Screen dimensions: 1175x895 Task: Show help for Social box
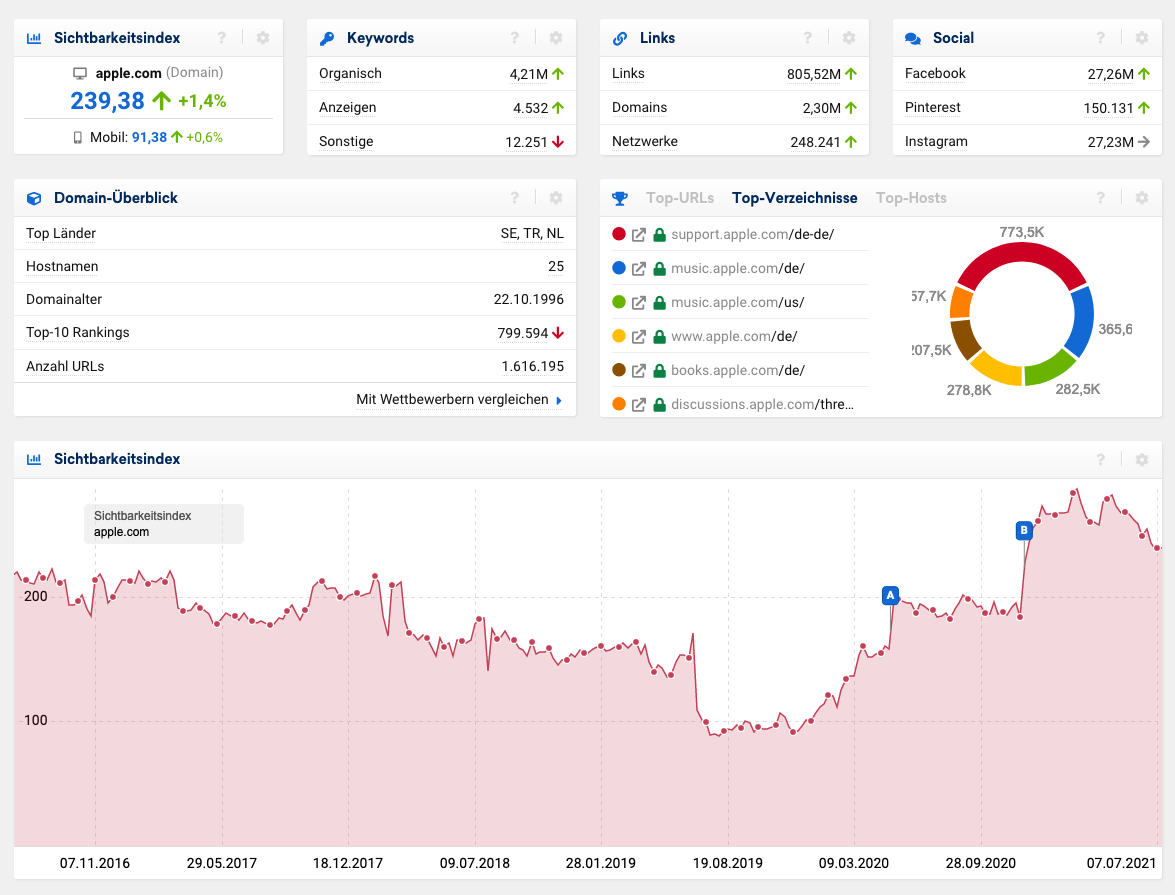click(x=1100, y=37)
